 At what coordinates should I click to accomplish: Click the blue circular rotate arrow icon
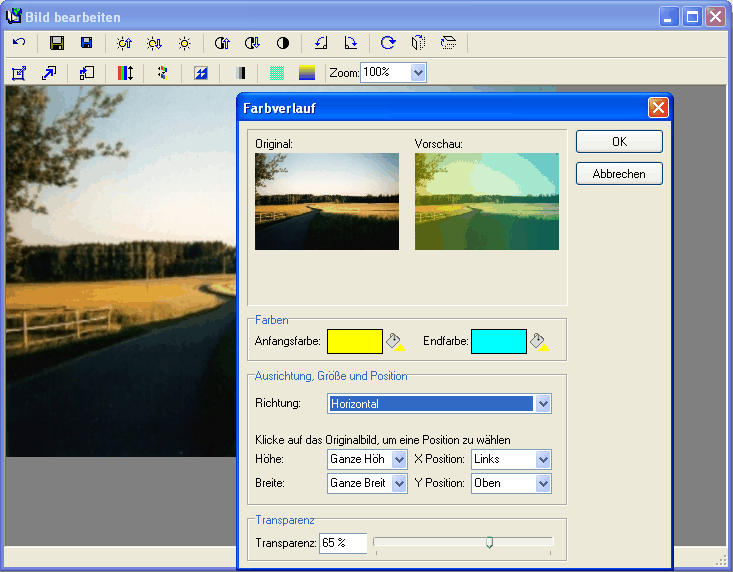(x=388, y=43)
